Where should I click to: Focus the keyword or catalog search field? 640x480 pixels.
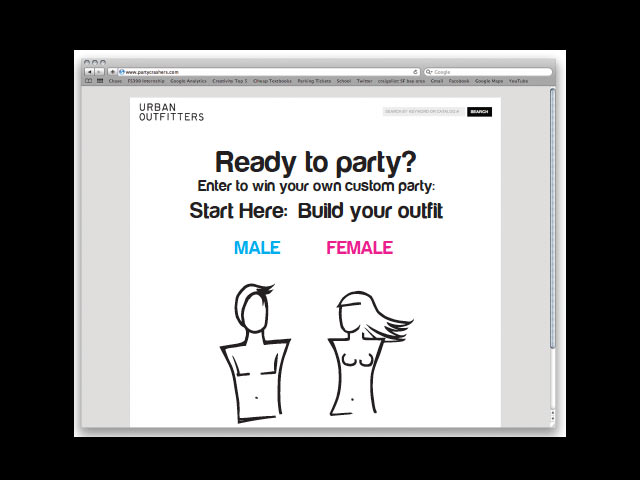click(422, 112)
